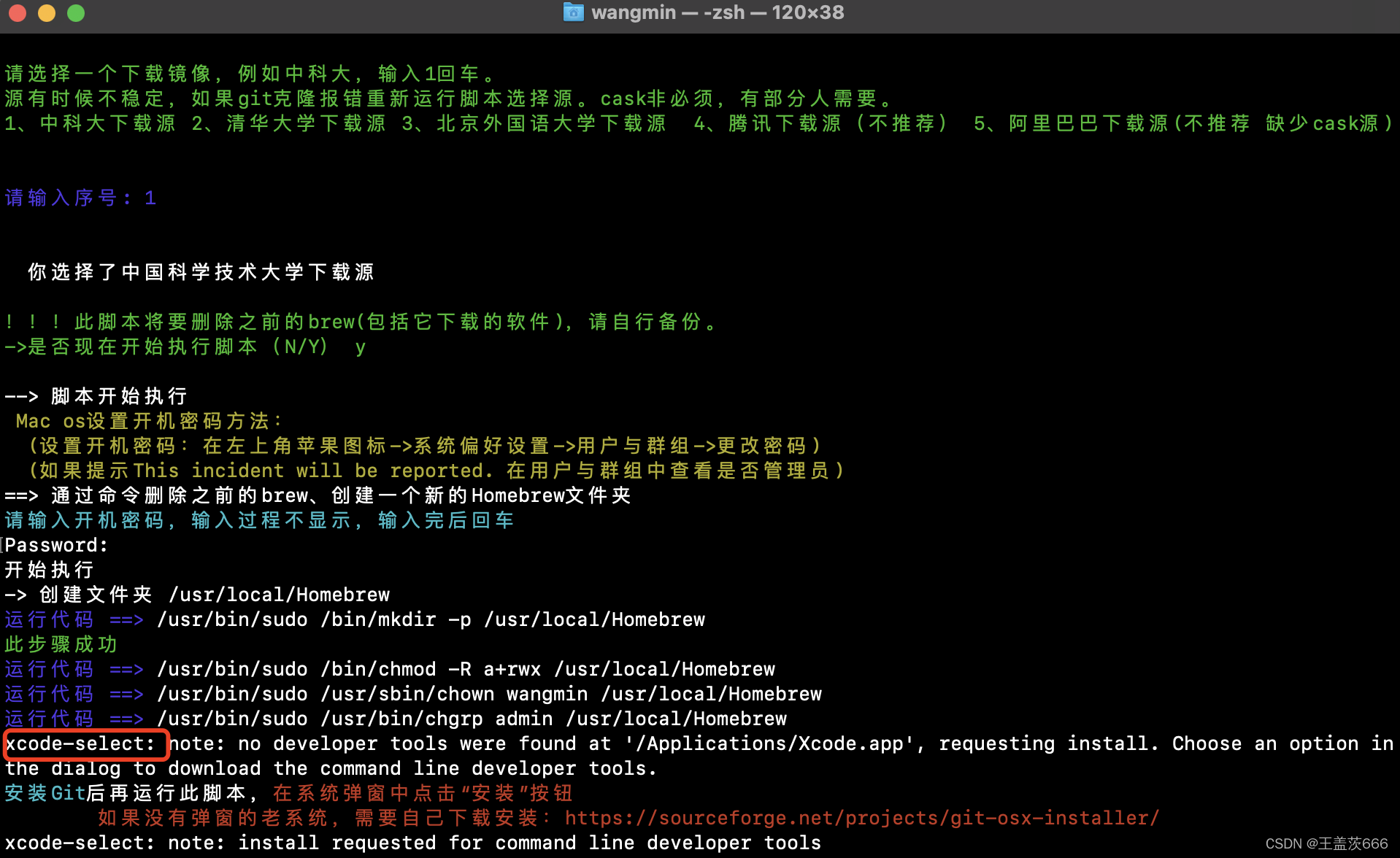Image resolution: width=1400 pixels, height=858 pixels.
Task: Click the option "2、清华大学下载源"
Action: tap(288, 123)
